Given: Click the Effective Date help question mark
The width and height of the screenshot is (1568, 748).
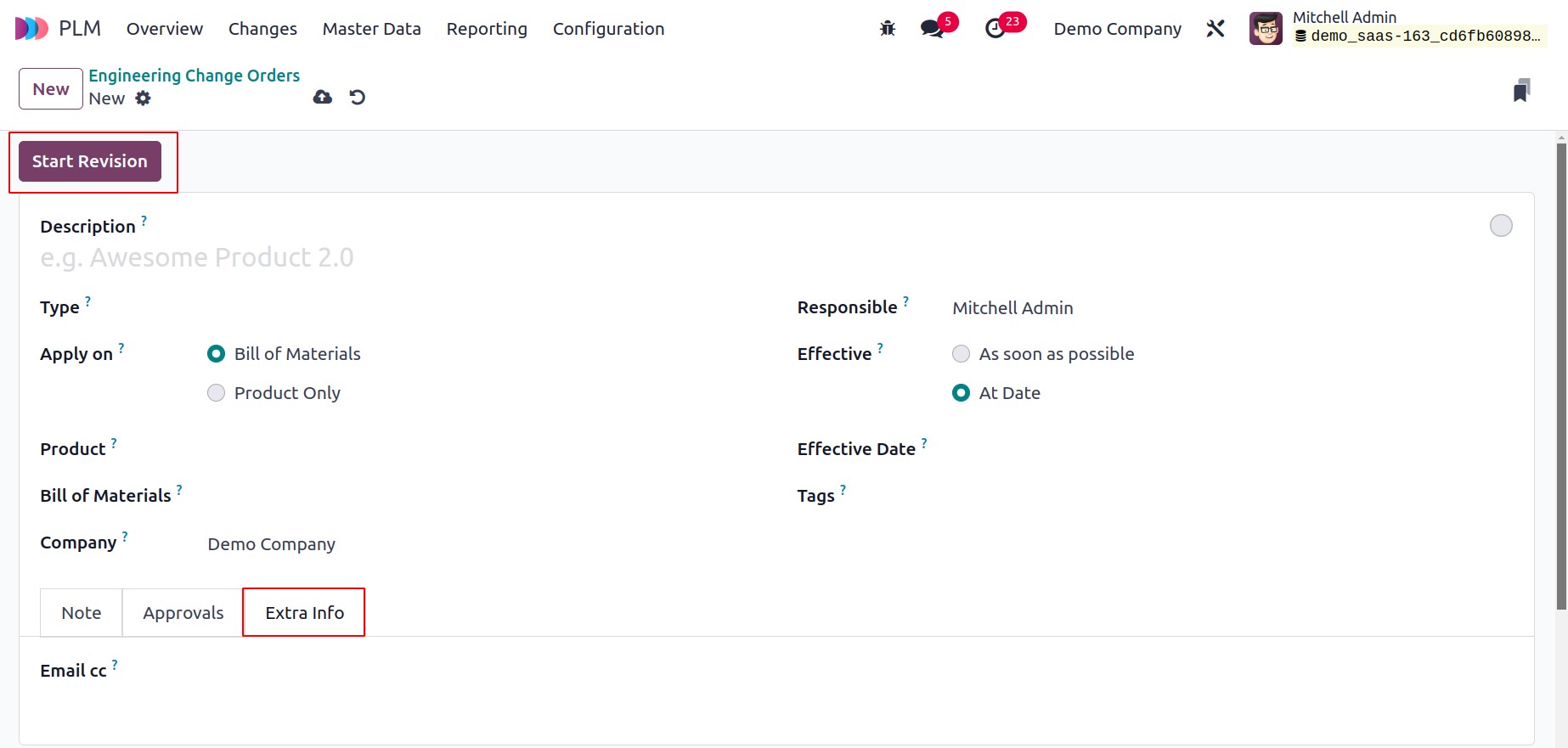Looking at the screenshot, I should (x=924, y=443).
